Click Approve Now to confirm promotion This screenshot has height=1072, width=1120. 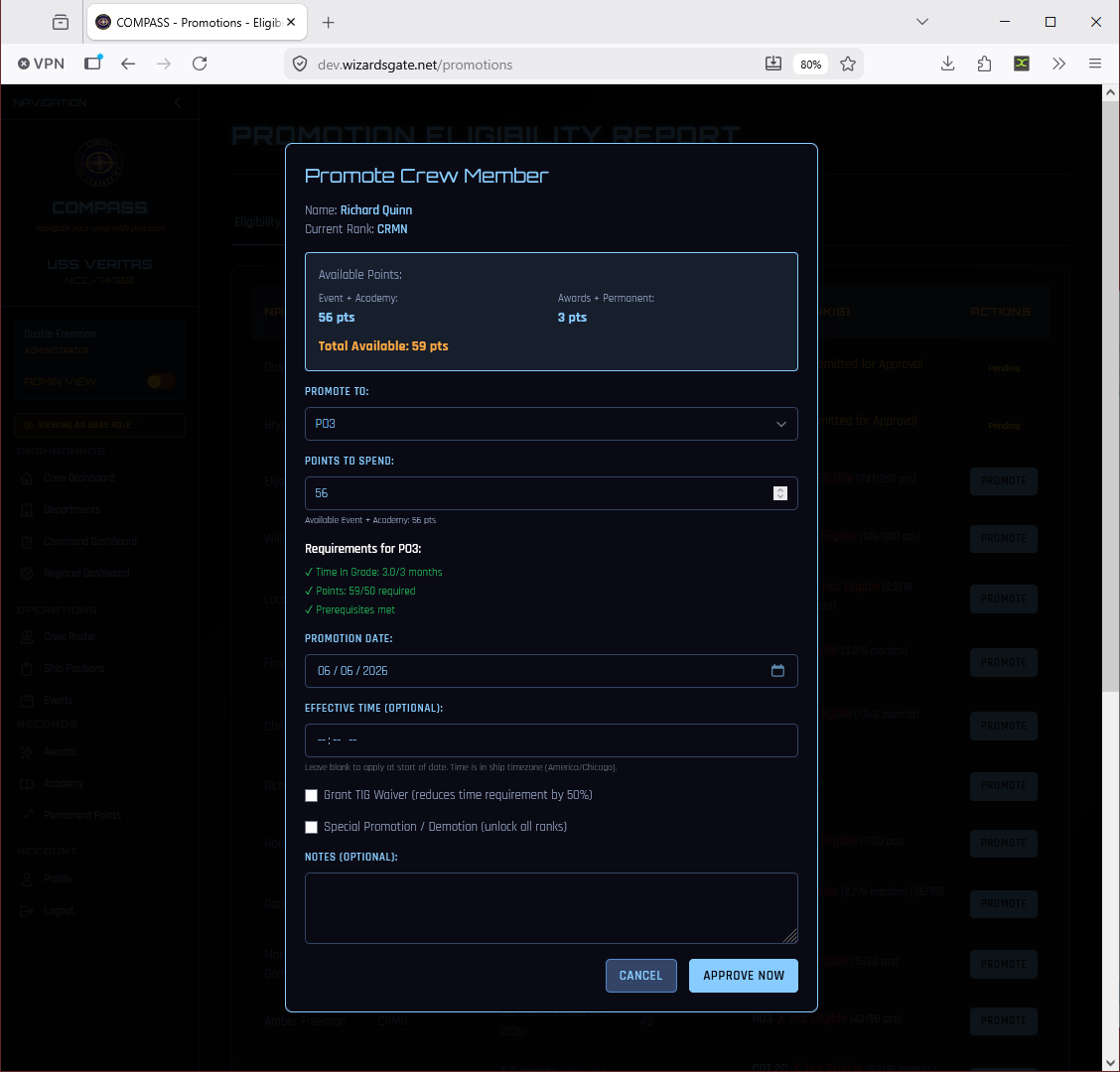point(743,976)
